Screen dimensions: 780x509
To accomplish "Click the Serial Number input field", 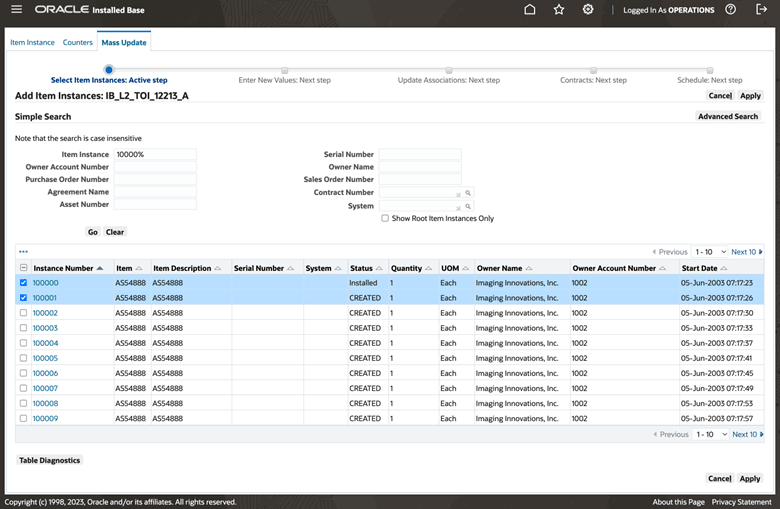I will (x=420, y=154).
